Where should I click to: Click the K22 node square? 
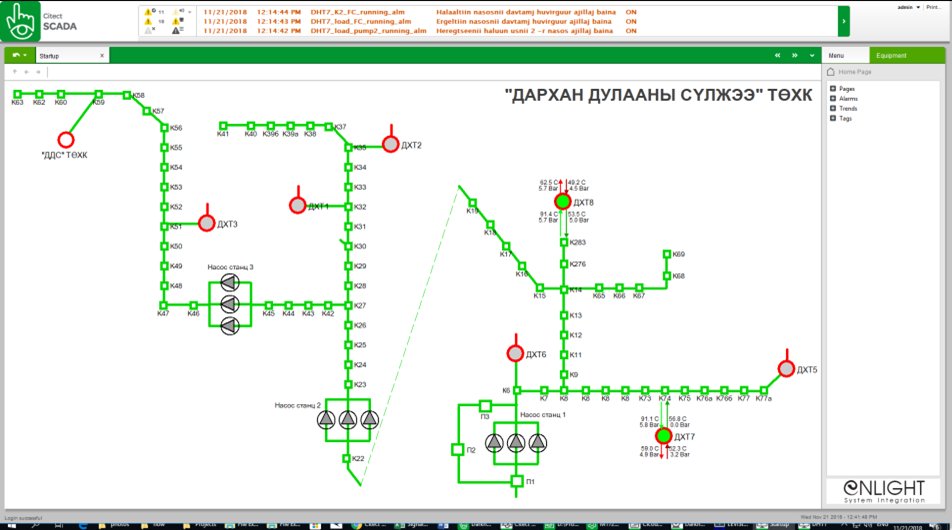(x=347, y=458)
